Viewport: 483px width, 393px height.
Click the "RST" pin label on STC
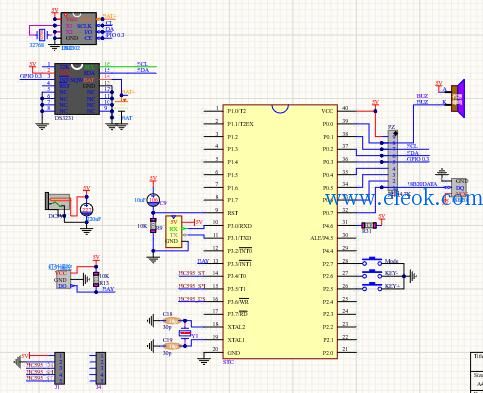232,213
